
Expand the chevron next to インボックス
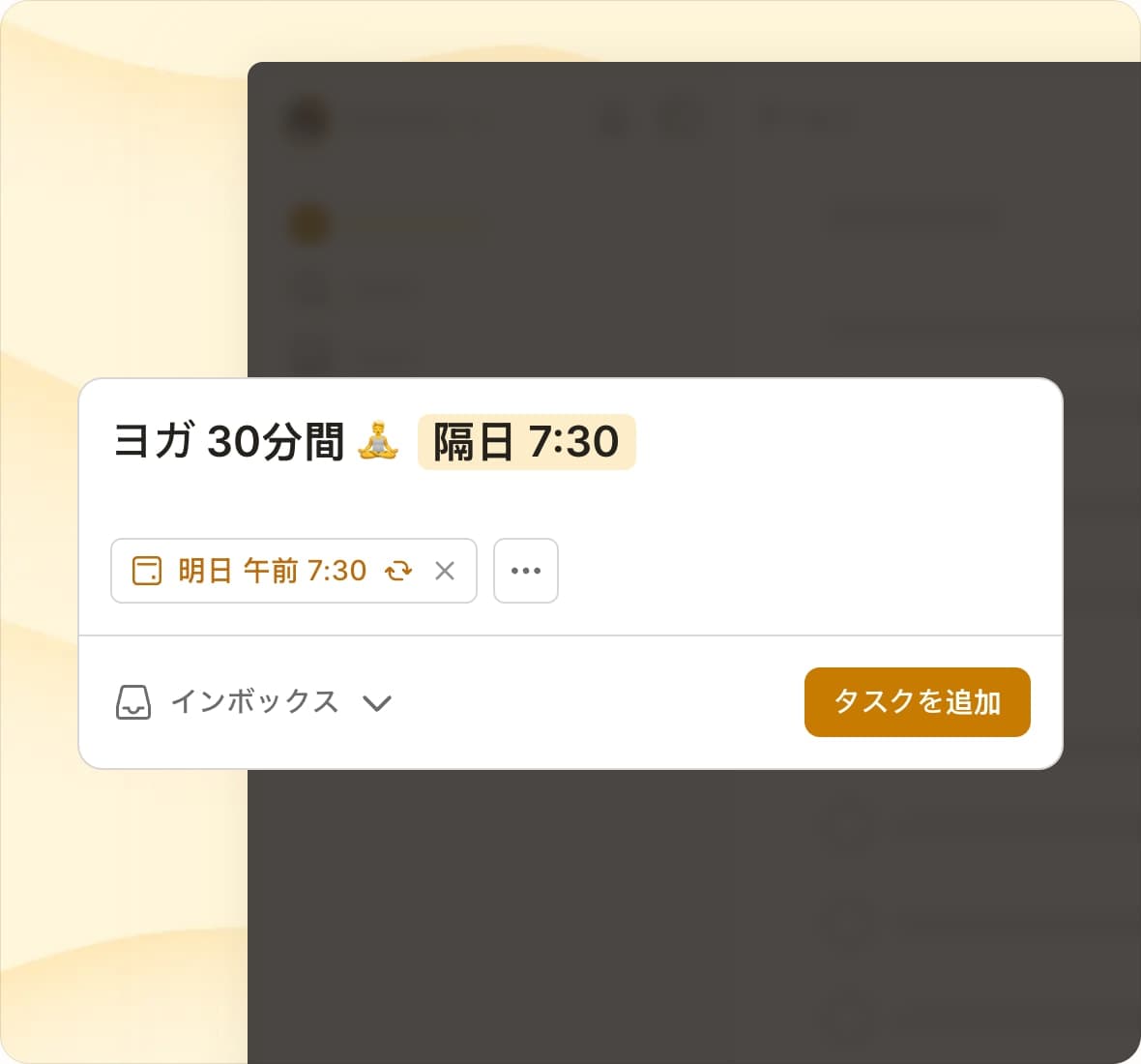click(377, 703)
